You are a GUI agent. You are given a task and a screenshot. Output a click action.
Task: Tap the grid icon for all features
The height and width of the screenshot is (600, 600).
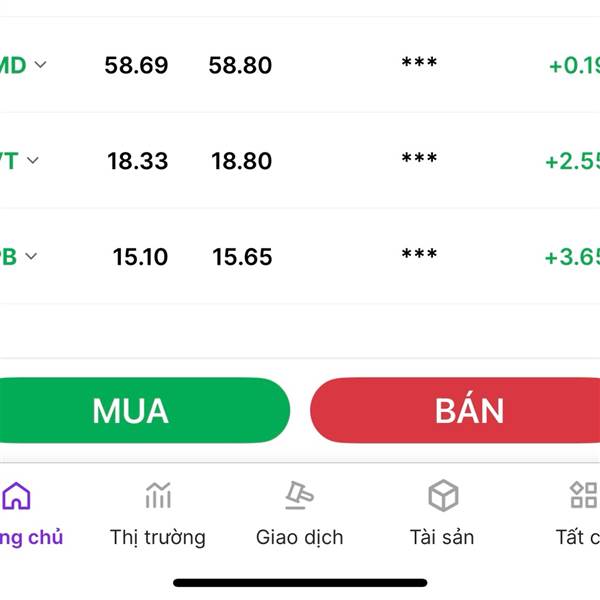pyautogui.click(x=584, y=495)
